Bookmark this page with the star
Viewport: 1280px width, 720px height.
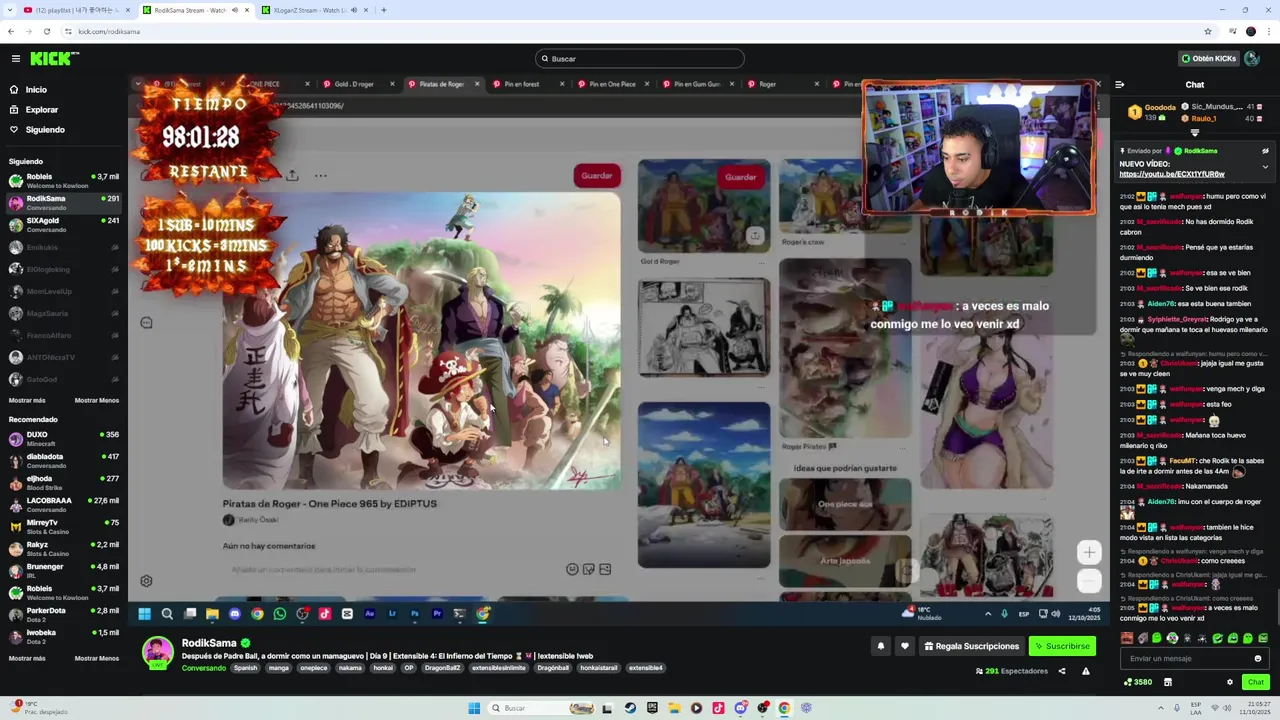tap(1208, 31)
